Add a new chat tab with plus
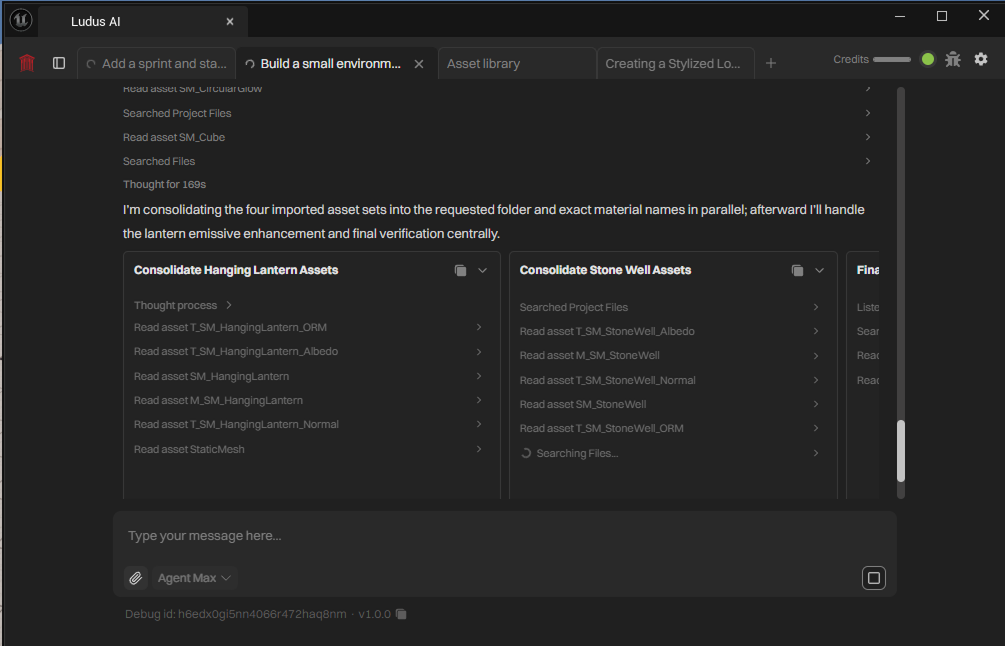The image size is (1005, 646). click(x=771, y=63)
